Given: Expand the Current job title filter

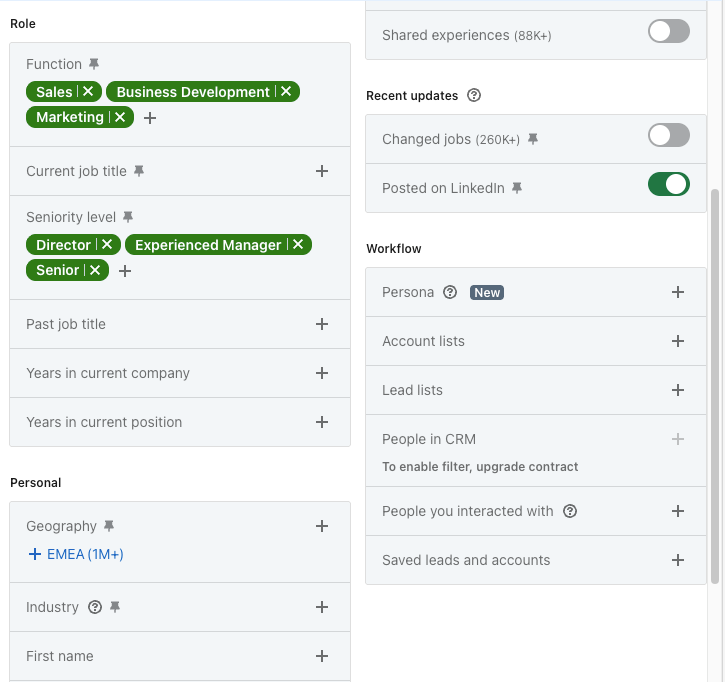Looking at the screenshot, I should pos(322,171).
